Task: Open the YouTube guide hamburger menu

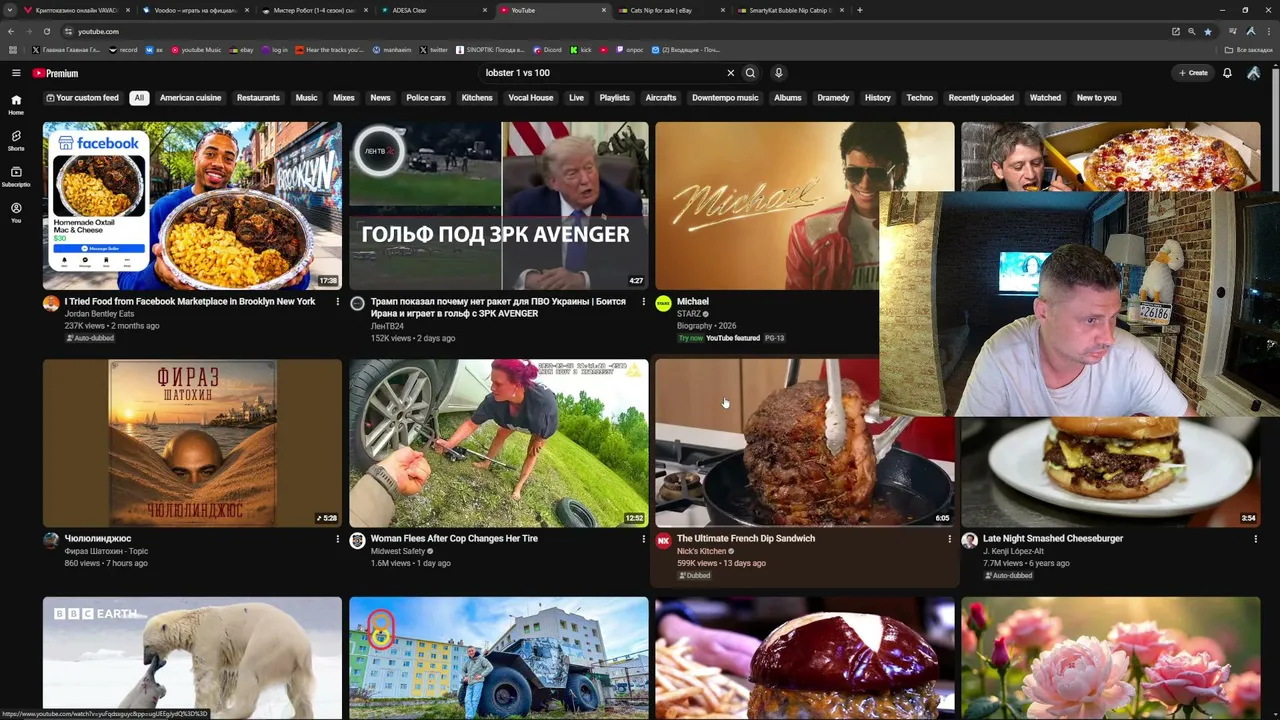Action: (16, 73)
